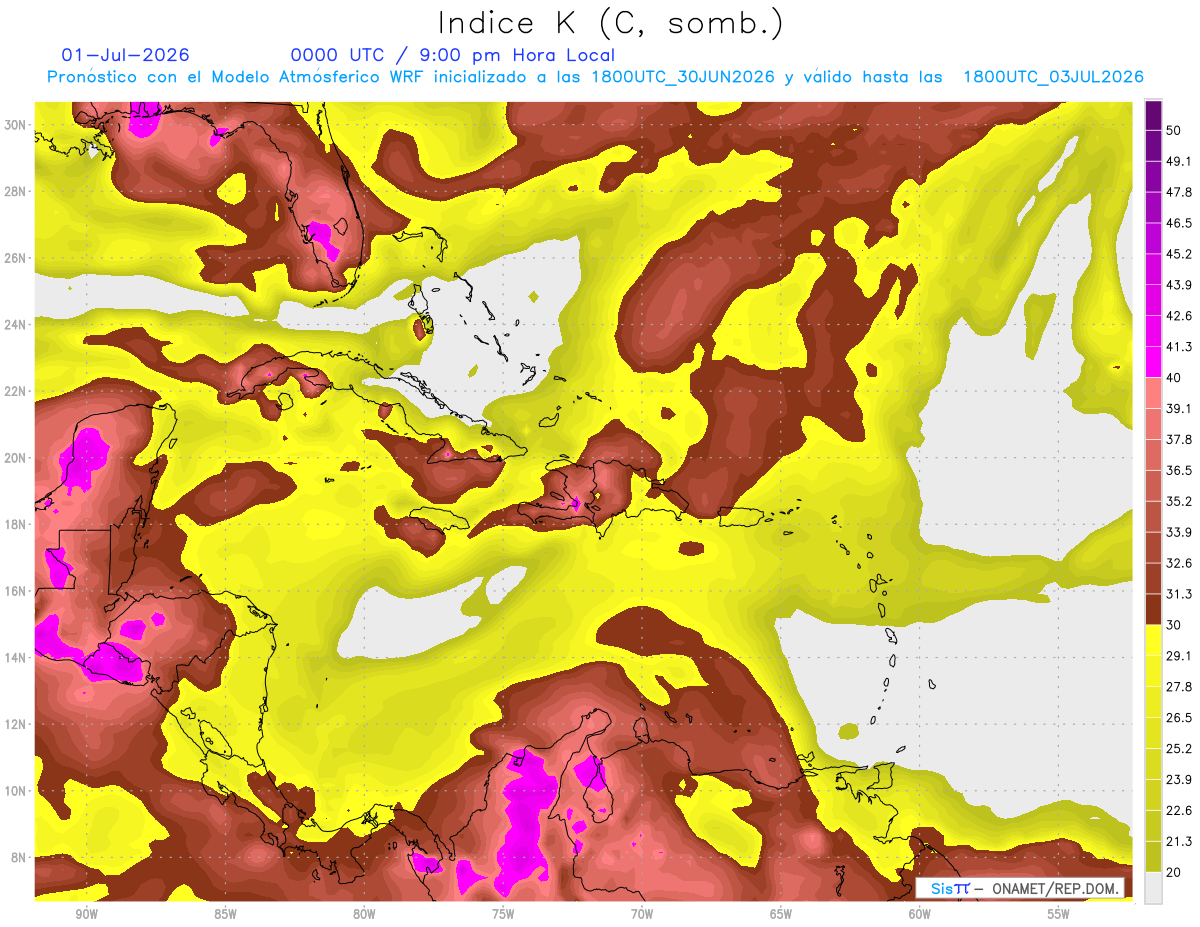Click the '12N' latitude label
This screenshot has height=927, width=1200.
(x=15, y=724)
